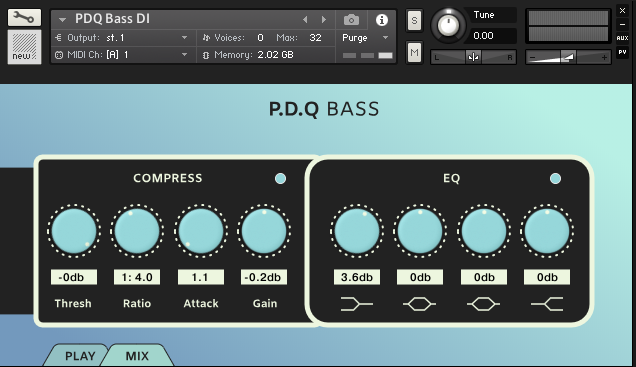Click the Ratio compressor knob
This screenshot has width=636, height=367.
pyautogui.click(x=137, y=231)
